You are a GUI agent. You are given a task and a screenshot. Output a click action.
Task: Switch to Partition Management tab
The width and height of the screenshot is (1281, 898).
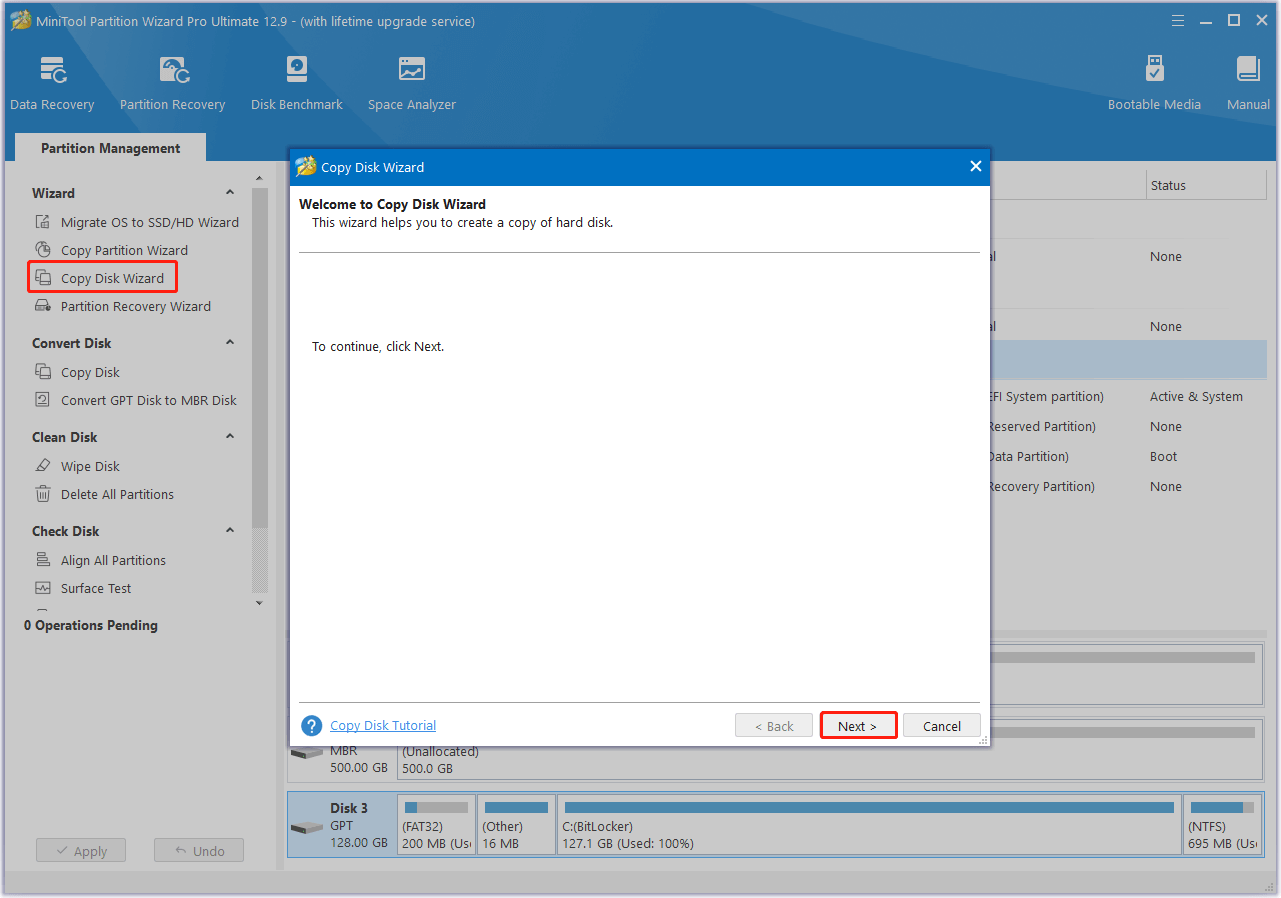click(111, 148)
